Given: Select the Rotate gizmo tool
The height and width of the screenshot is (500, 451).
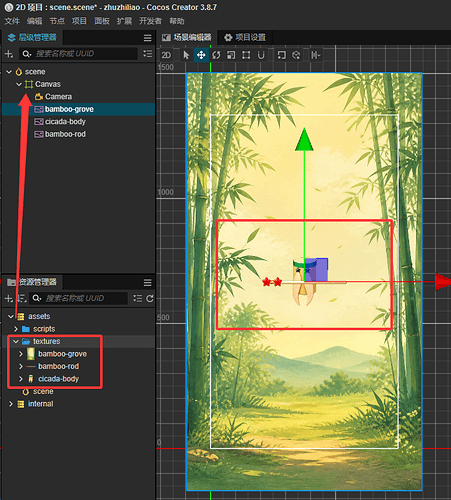Looking at the screenshot, I should pos(216,55).
